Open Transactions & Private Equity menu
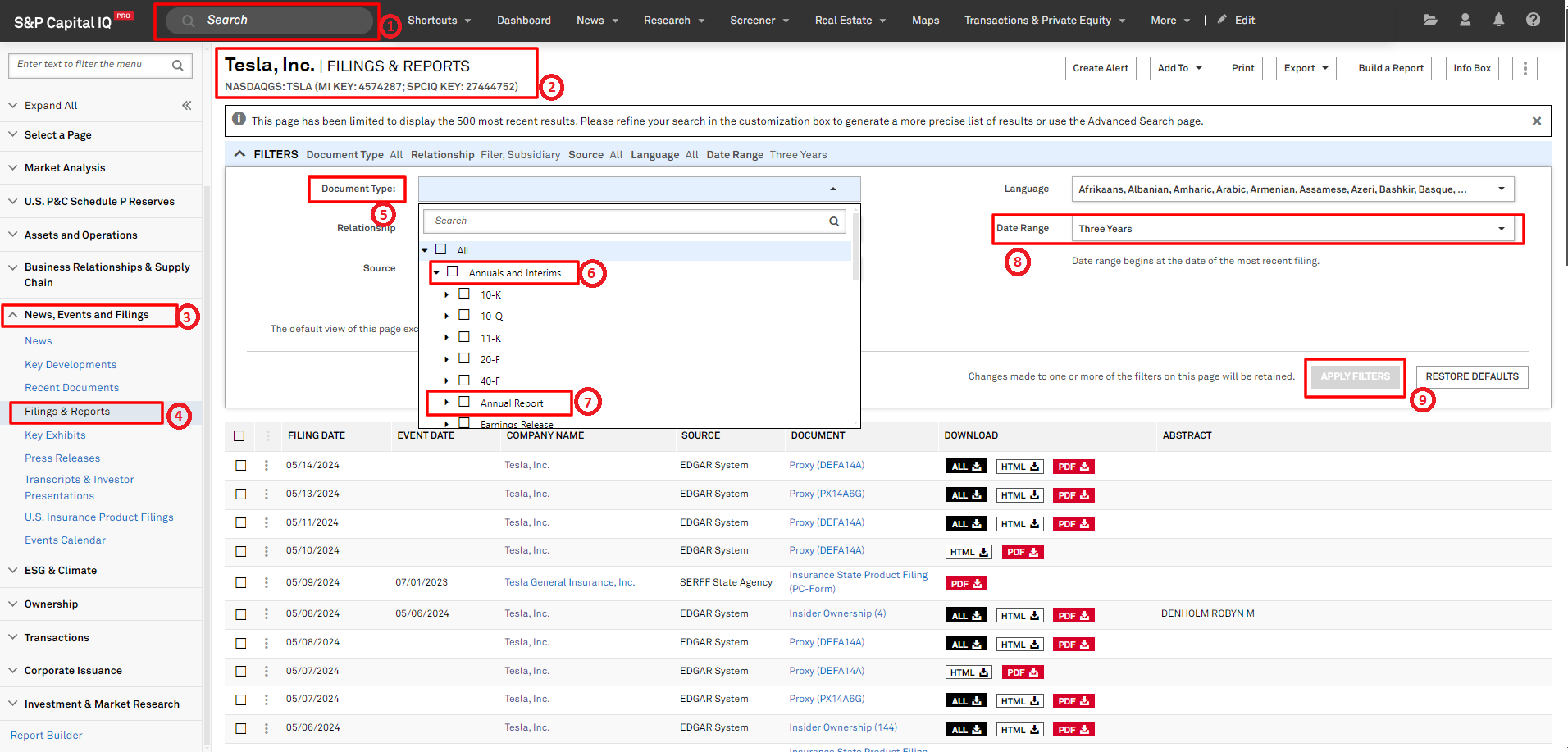 coord(1045,21)
